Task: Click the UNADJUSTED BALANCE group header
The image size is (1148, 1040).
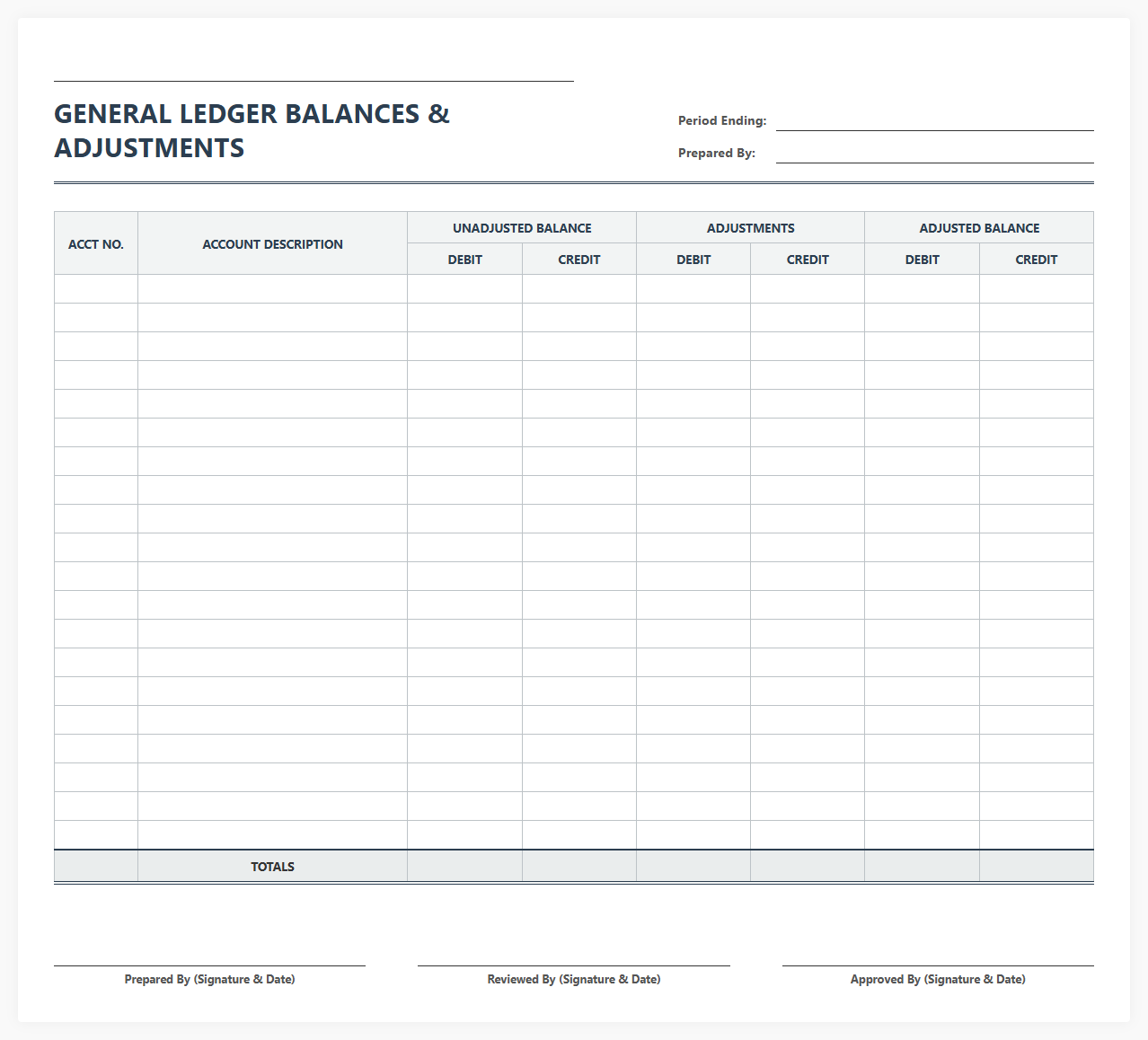Action: [522, 228]
